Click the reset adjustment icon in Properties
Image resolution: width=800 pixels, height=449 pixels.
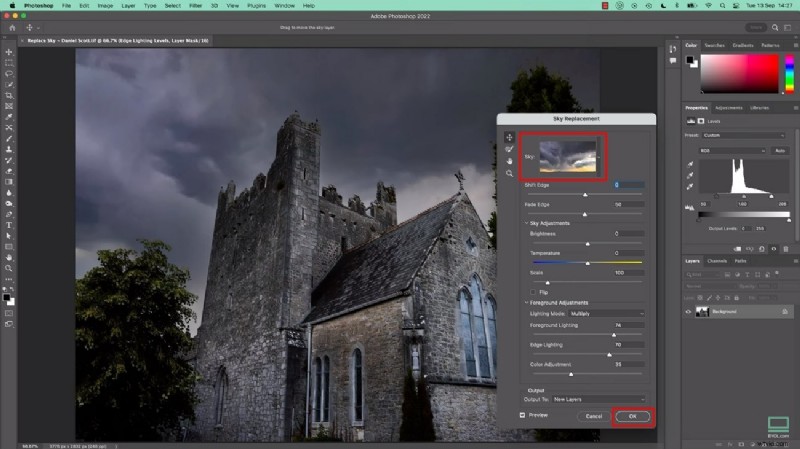762,249
